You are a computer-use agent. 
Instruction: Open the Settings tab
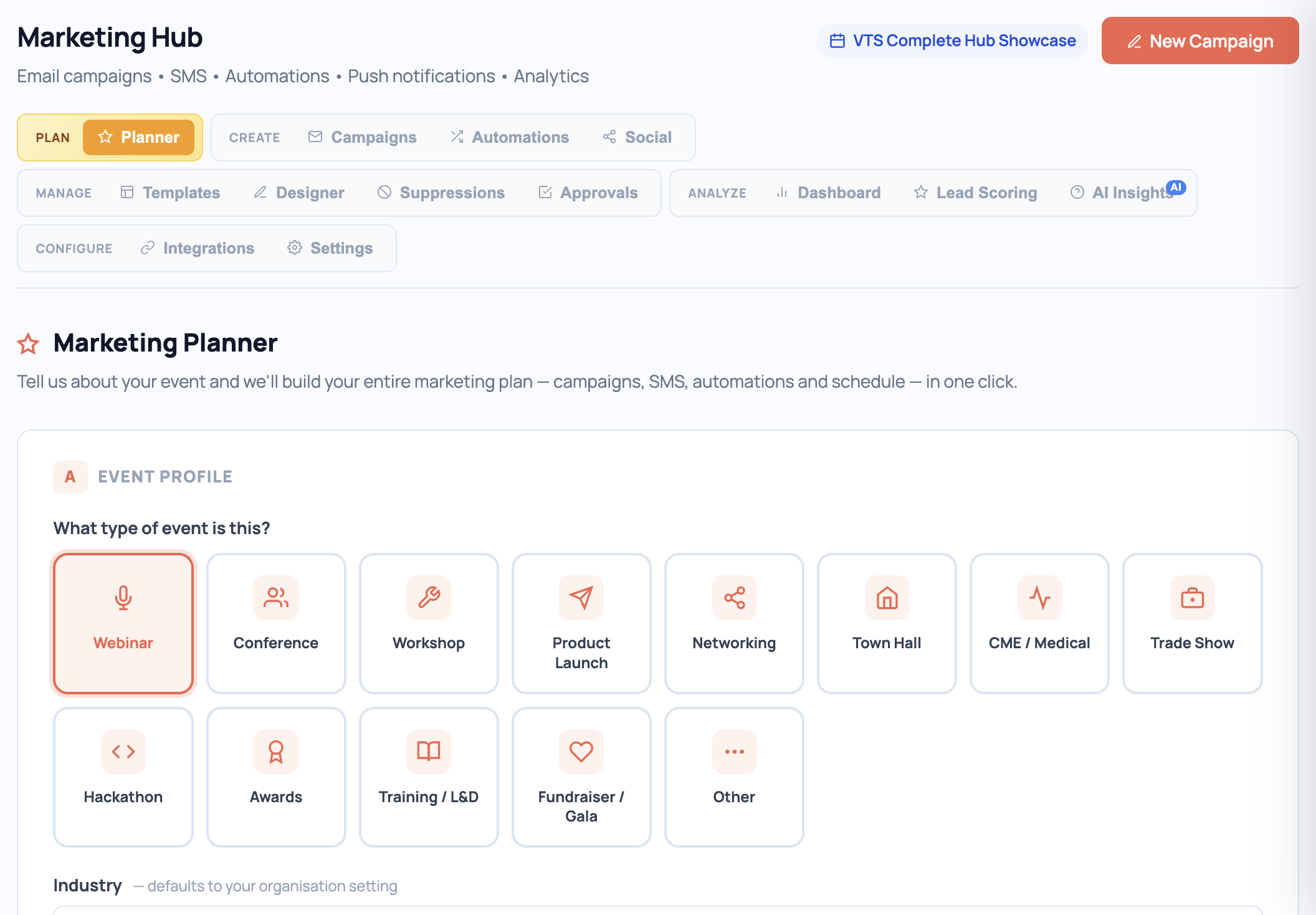pyautogui.click(x=330, y=248)
